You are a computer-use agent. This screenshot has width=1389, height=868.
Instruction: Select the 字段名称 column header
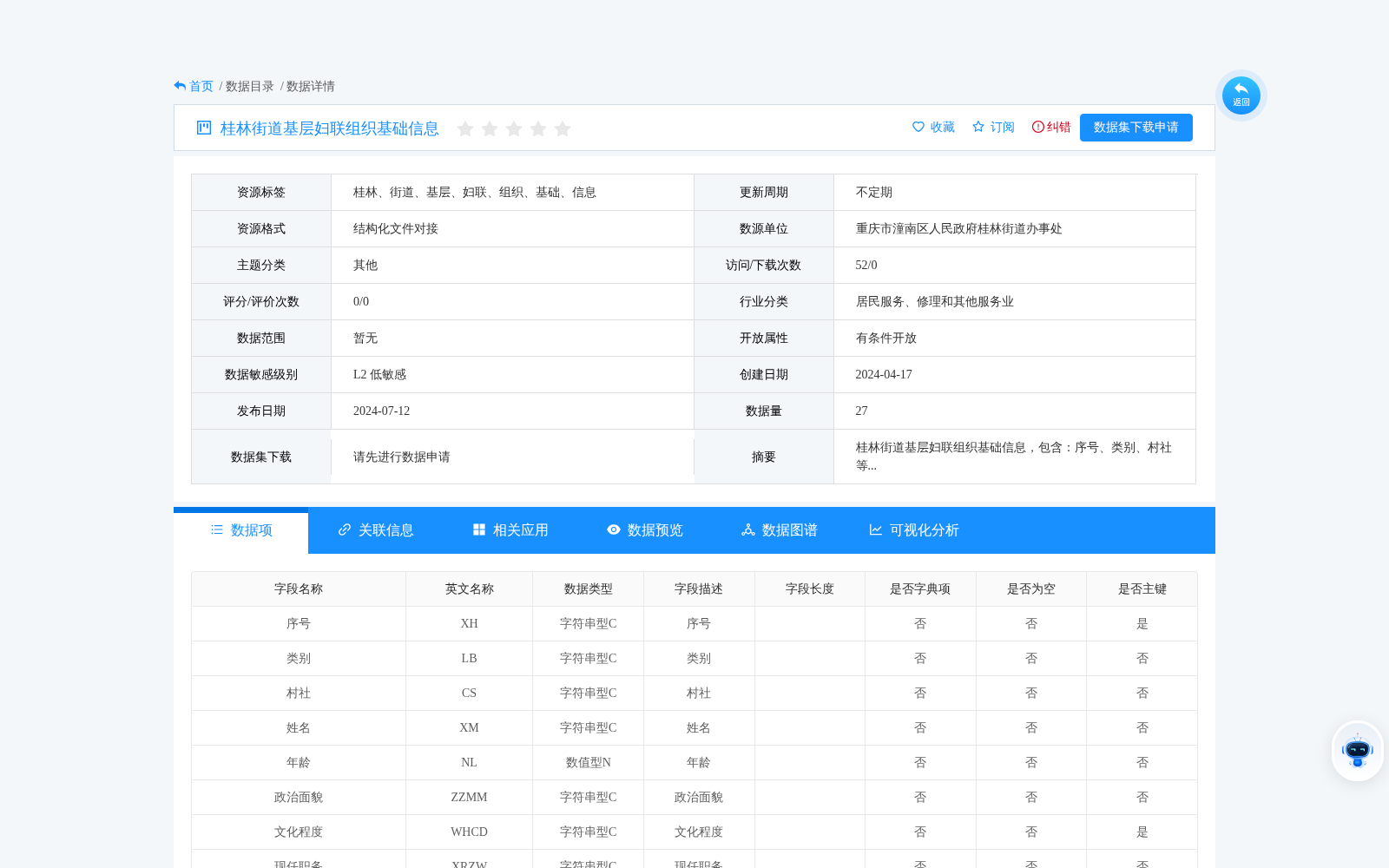click(299, 589)
